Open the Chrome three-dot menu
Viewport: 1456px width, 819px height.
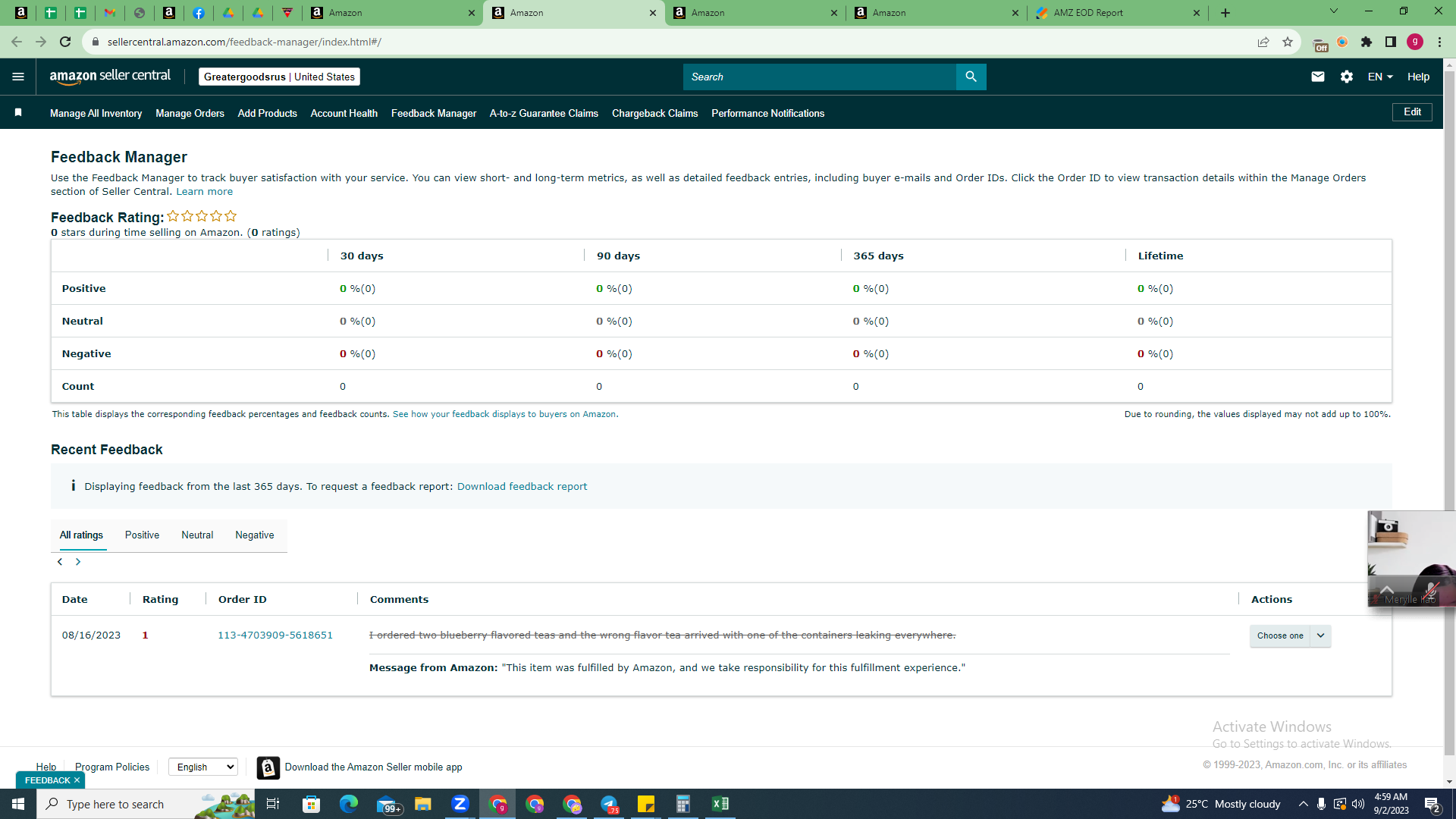click(1439, 42)
